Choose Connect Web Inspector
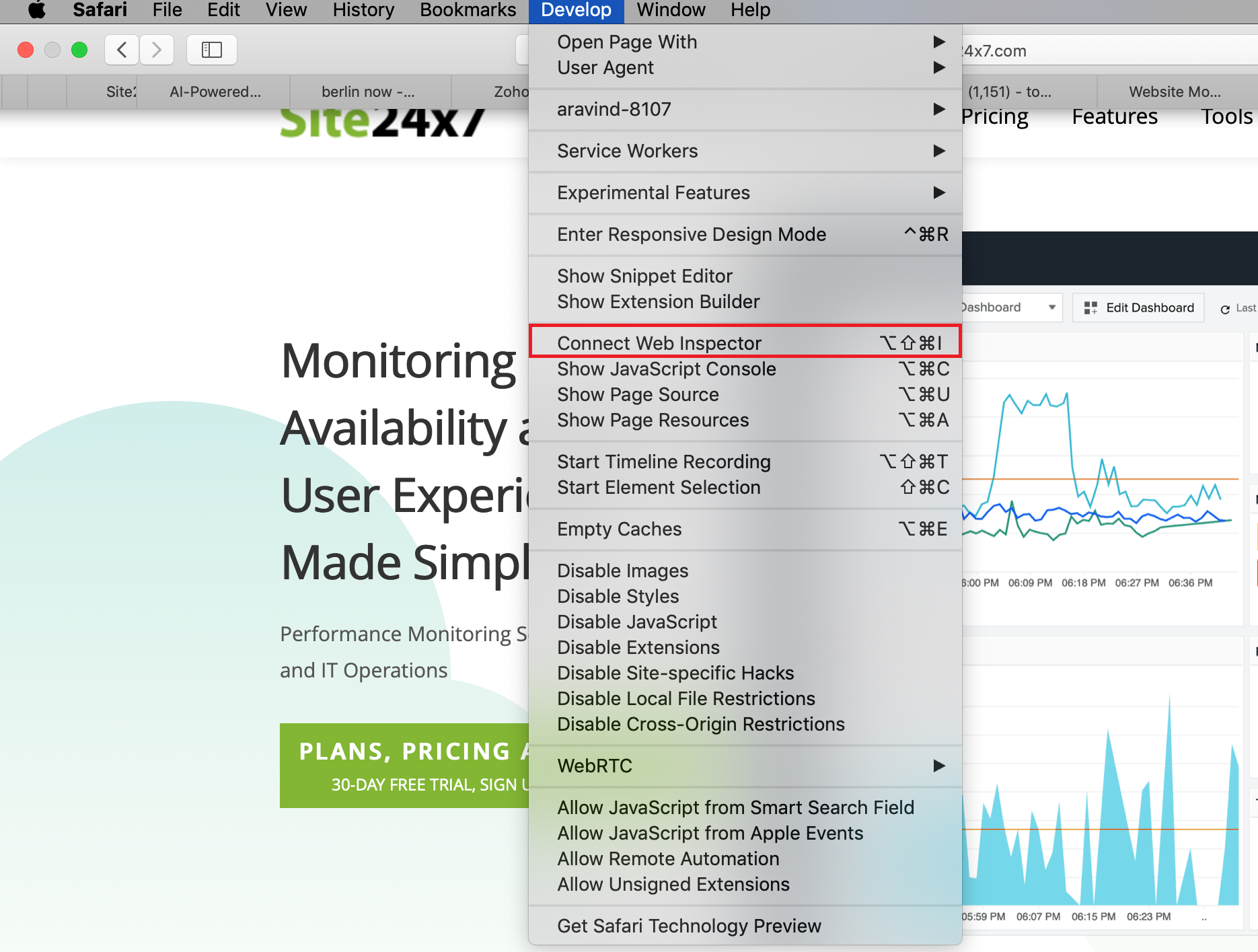Screen dimensions: 1258x952 pyautogui.click(x=745, y=343)
